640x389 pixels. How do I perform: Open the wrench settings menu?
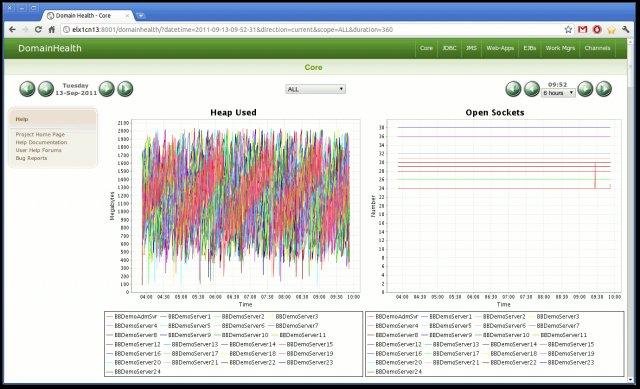tap(625, 29)
